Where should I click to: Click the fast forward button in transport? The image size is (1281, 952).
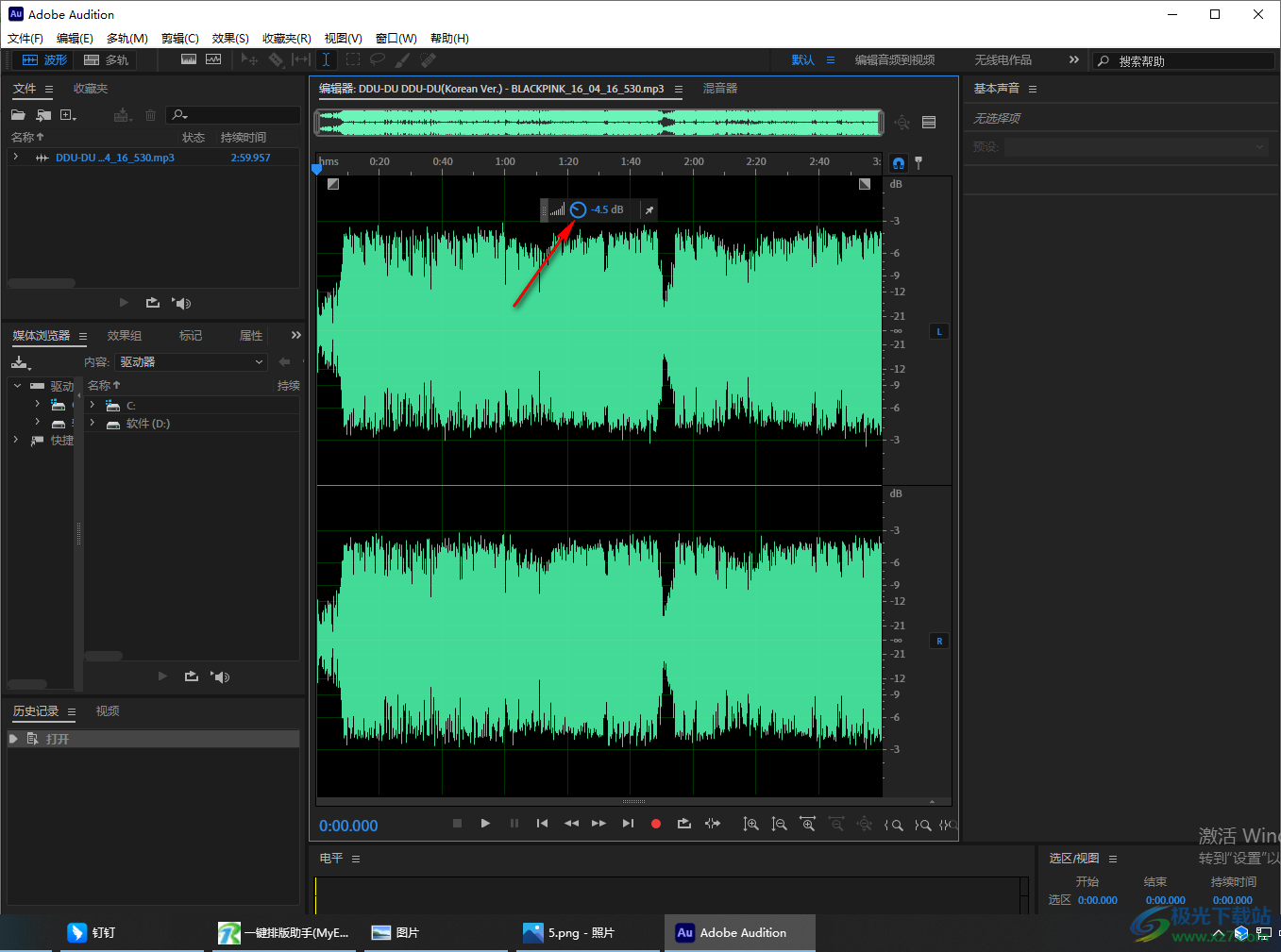[x=598, y=824]
